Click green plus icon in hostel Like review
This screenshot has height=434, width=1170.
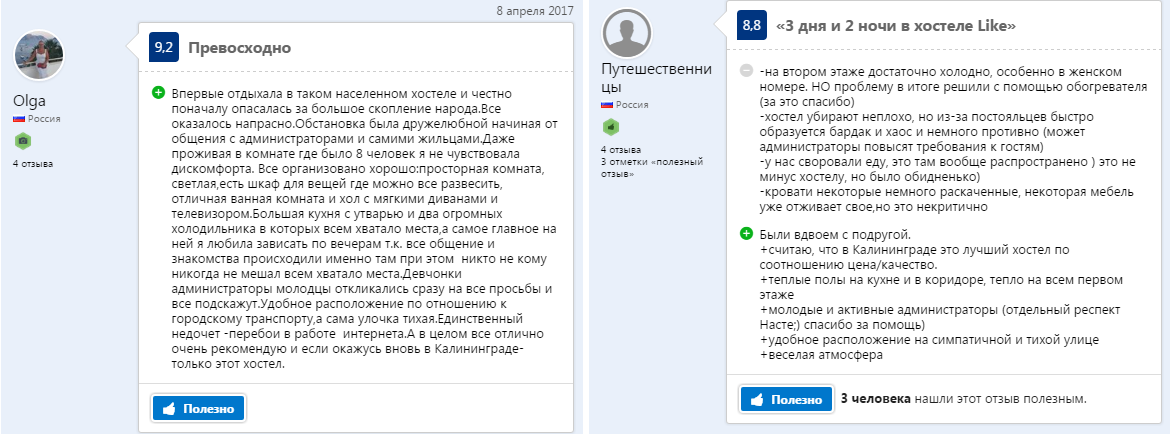click(746, 233)
